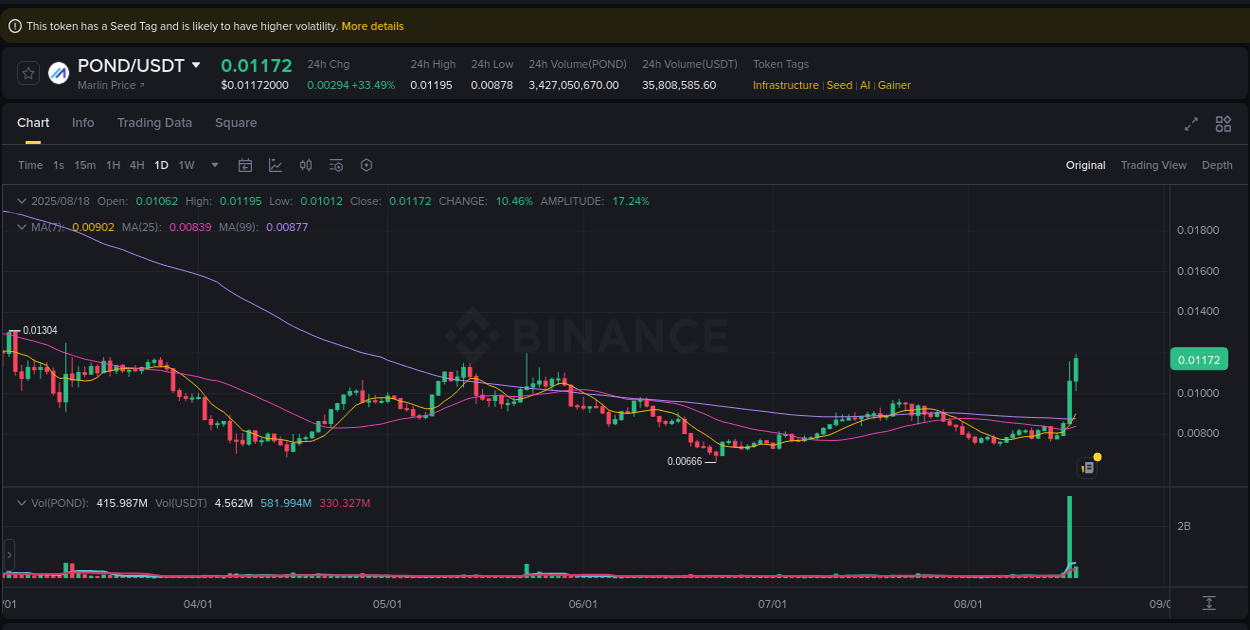Viewport: 1250px width, 630px height.
Task: Toggle POND/USDT as a favorite
Action: pyautogui.click(x=27, y=71)
